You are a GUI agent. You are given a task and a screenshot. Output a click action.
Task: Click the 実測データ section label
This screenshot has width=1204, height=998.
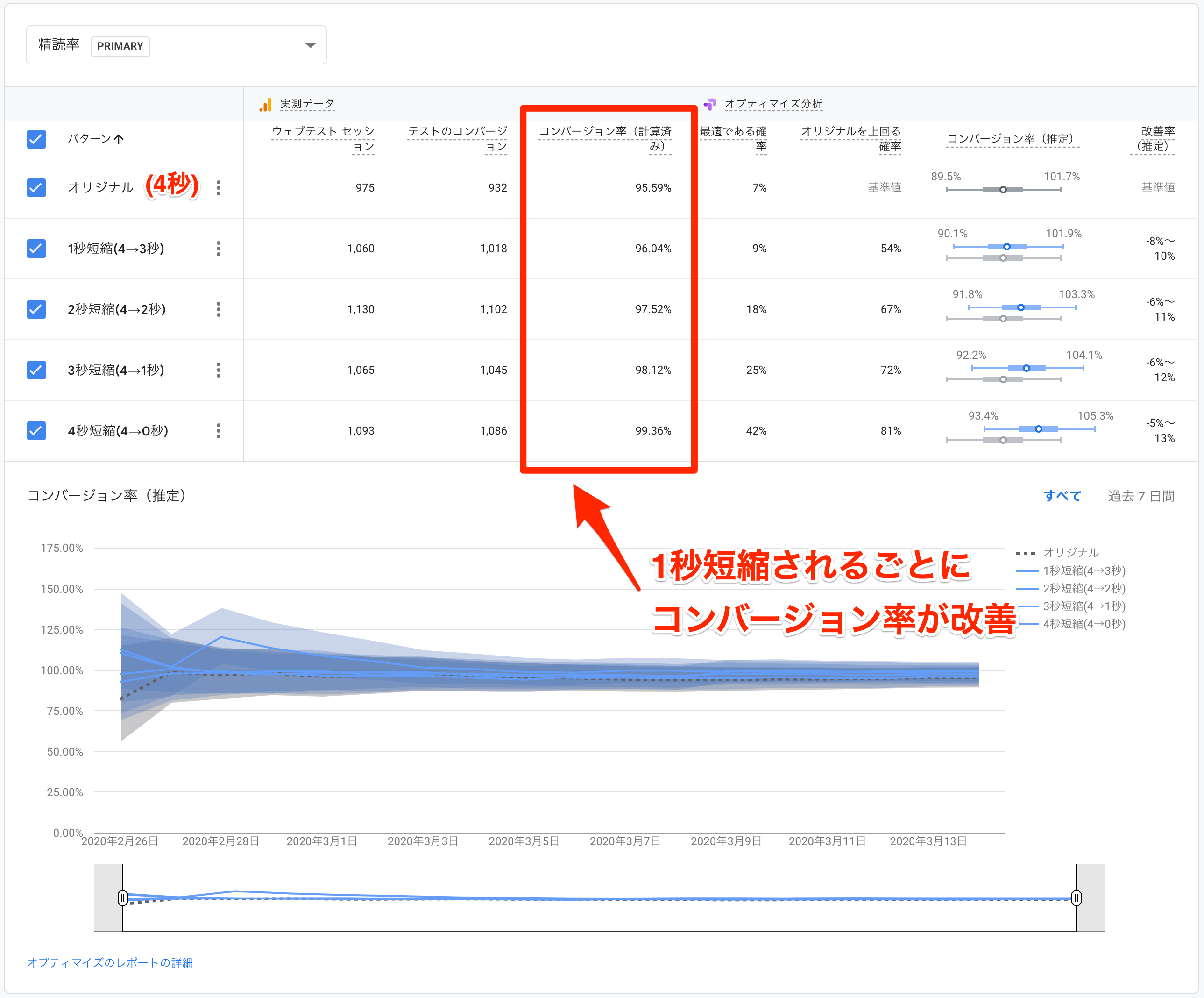tap(307, 104)
